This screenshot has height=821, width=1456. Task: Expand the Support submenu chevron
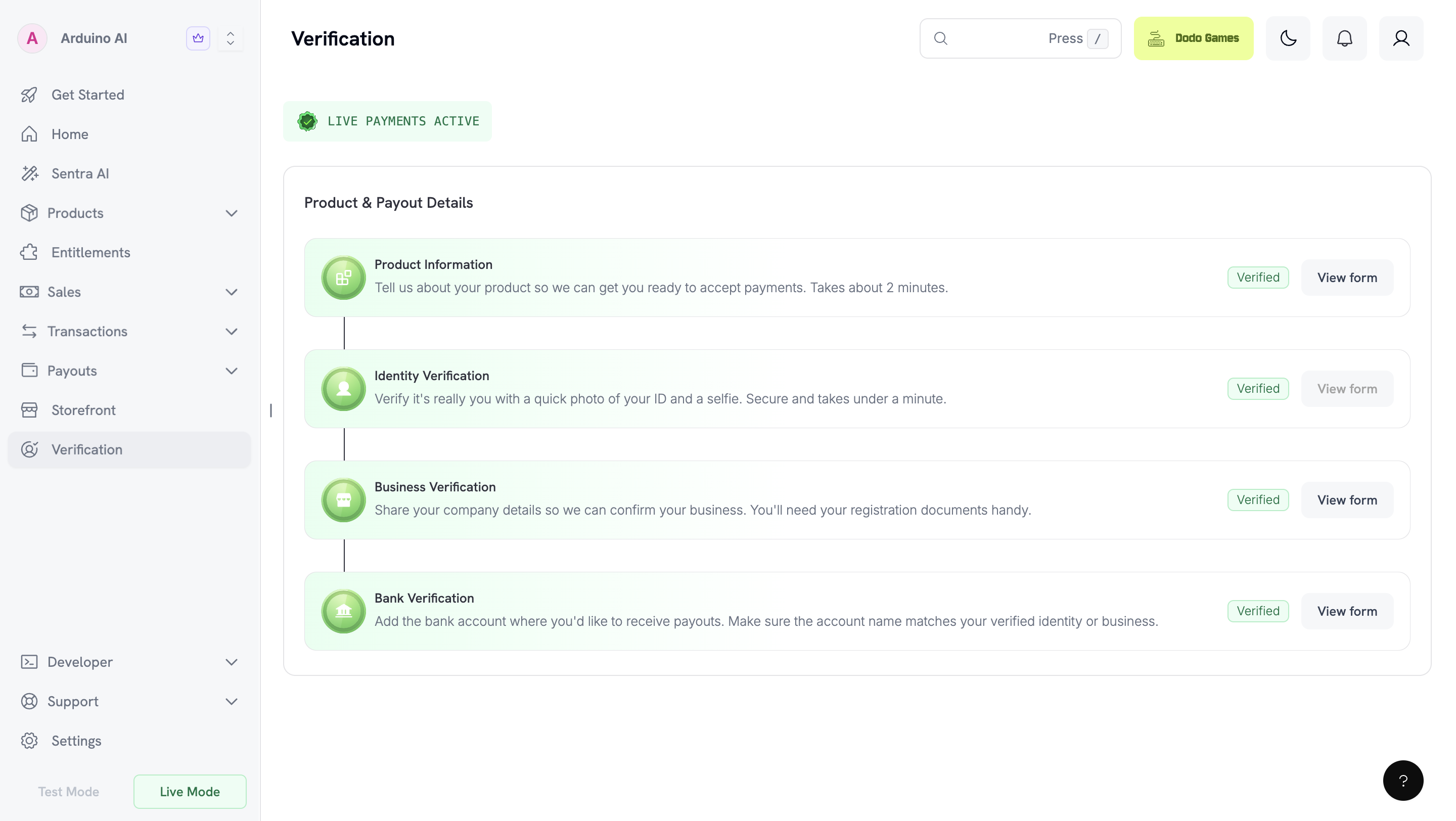pos(231,702)
